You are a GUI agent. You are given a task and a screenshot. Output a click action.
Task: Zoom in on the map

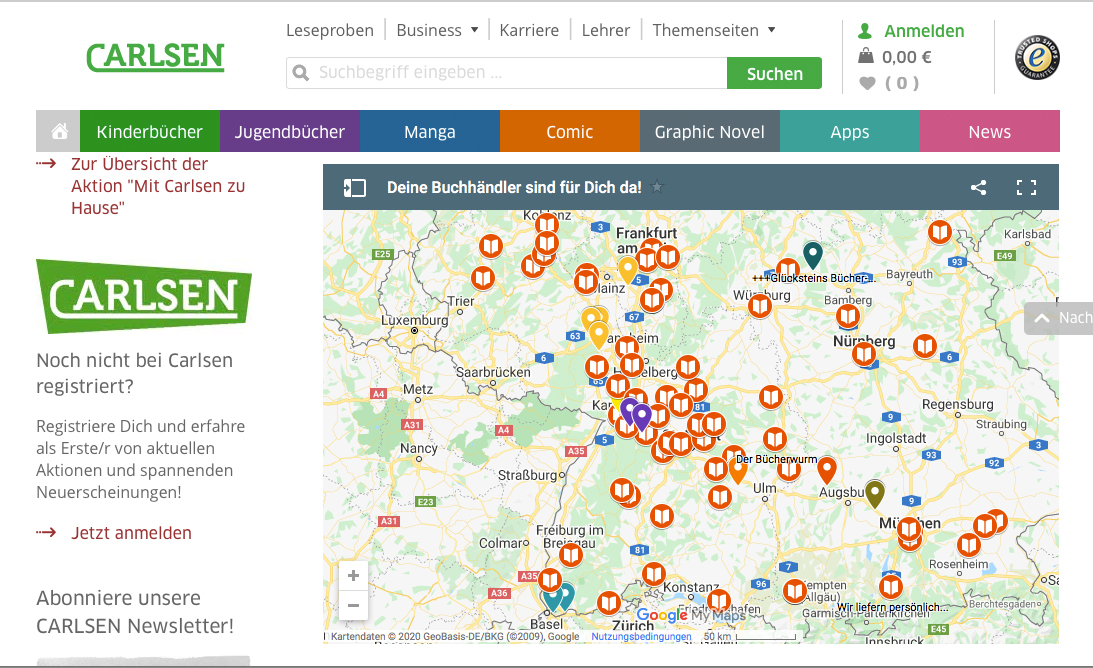352,576
